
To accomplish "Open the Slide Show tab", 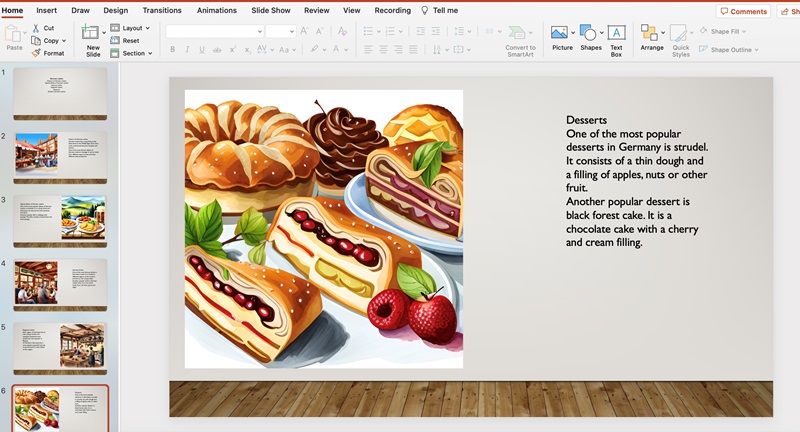I will pos(270,10).
